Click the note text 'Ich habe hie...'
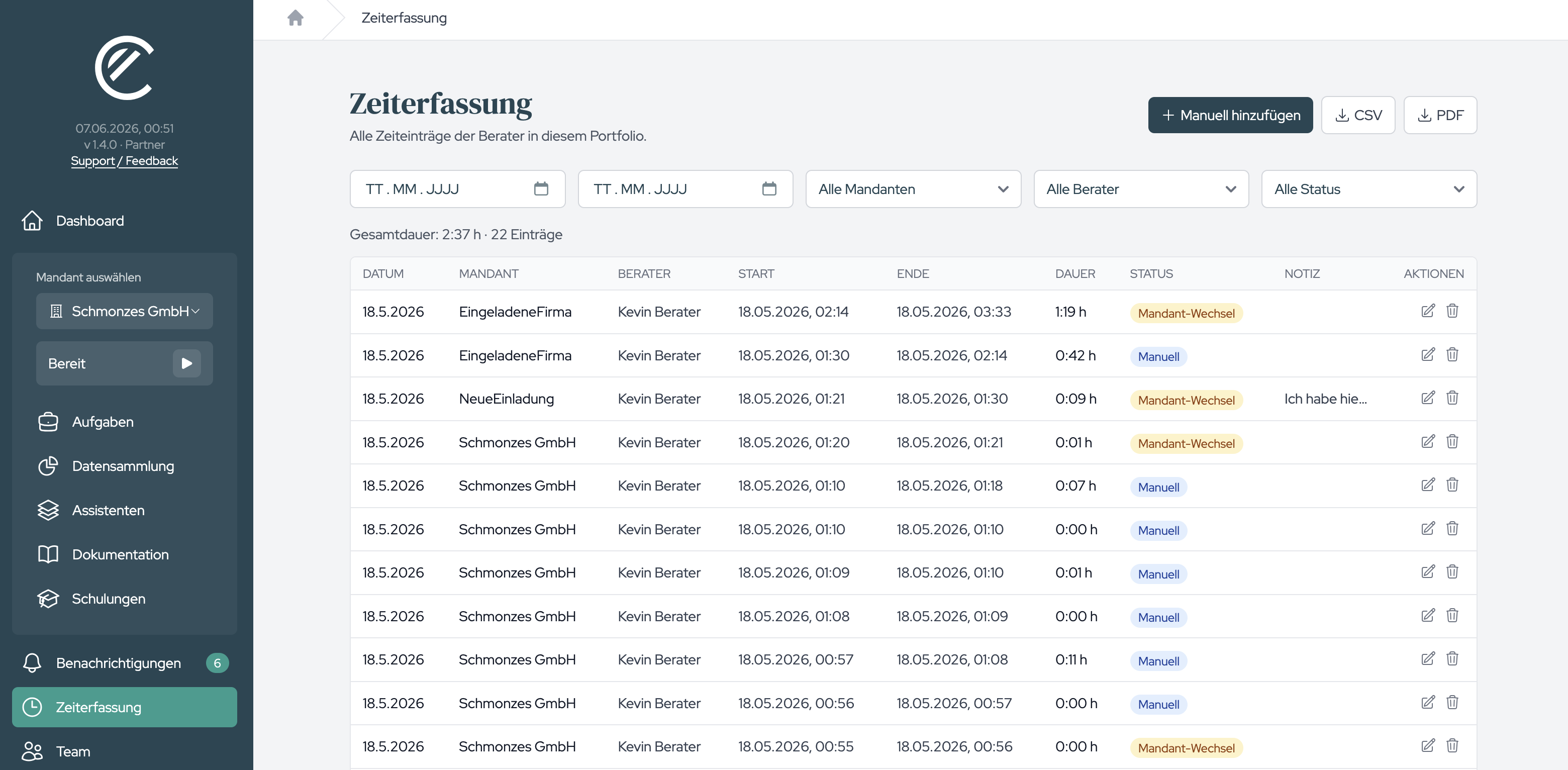 pyautogui.click(x=1325, y=399)
